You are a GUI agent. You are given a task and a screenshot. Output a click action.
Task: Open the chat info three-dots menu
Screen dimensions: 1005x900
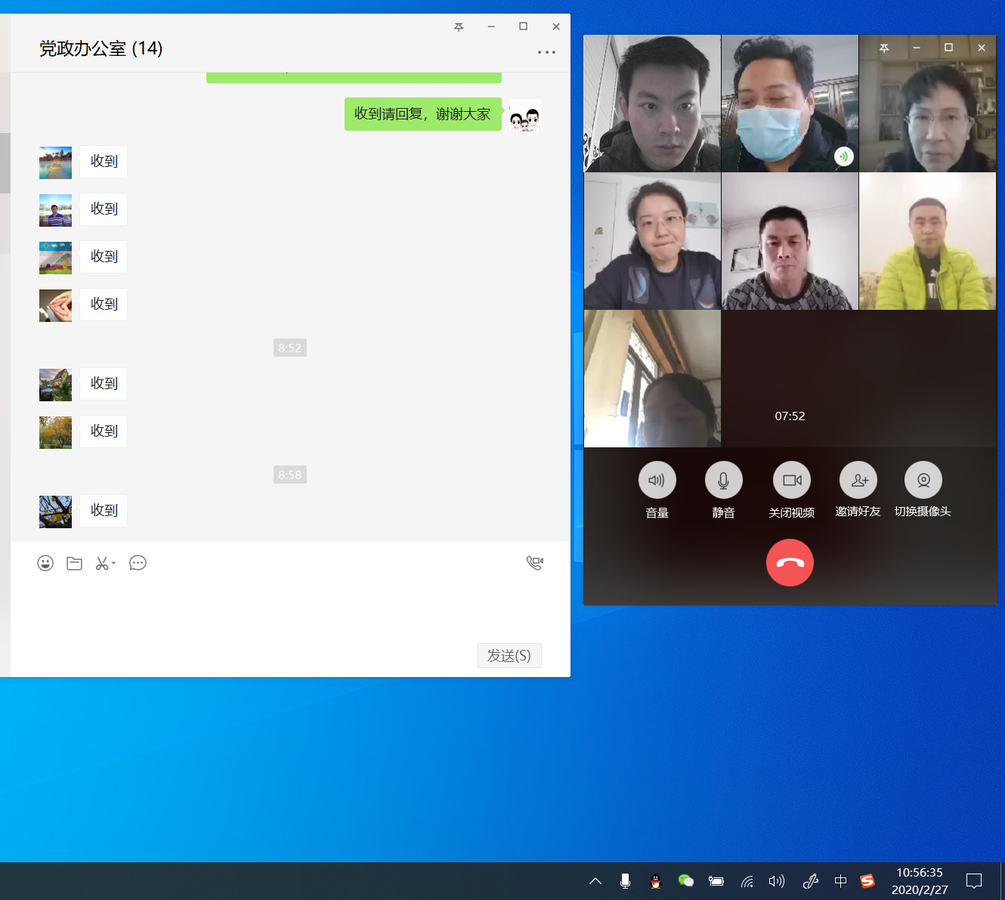pyautogui.click(x=546, y=52)
